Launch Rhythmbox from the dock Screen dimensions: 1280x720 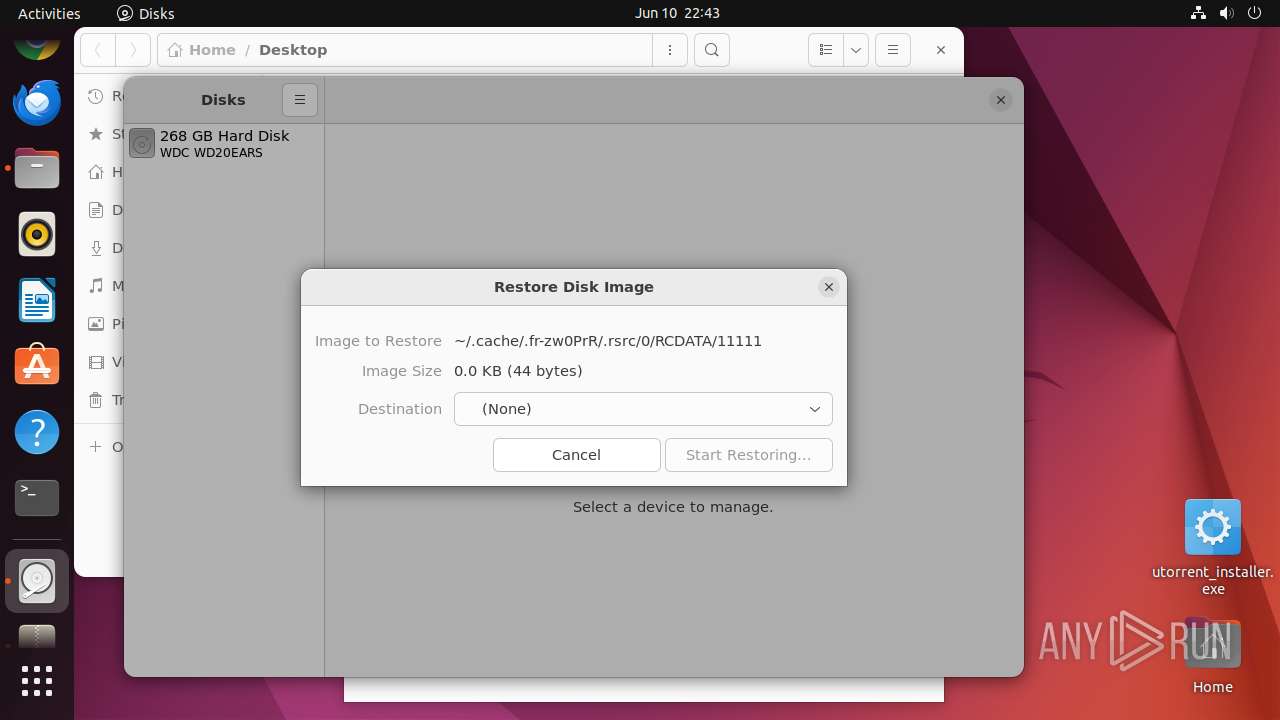tap(37, 235)
